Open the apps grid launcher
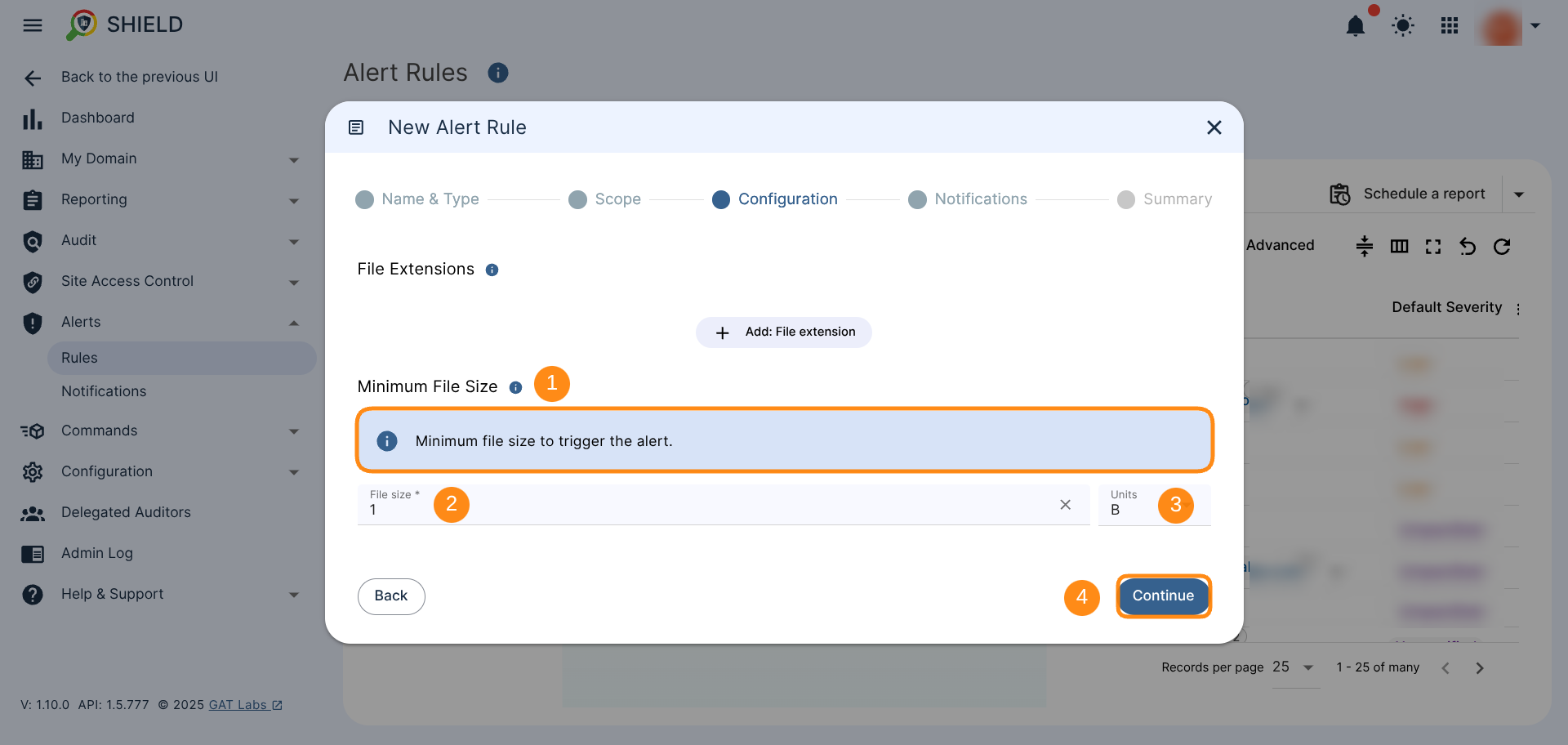Image resolution: width=1568 pixels, height=745 pixels. [x=1450, y=26]
